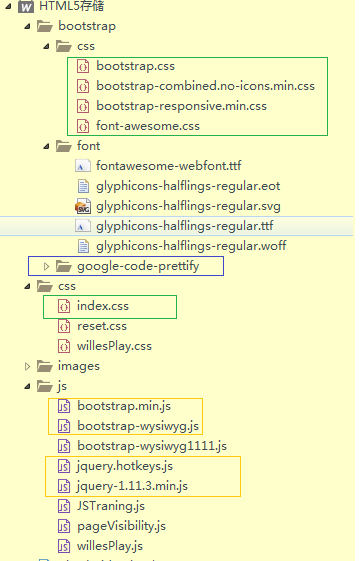Image resolution: width=360 pixels, height=561 pixels.
Task: Open the jquery-1.11.3.min.js file name
Action: (132, 487)
